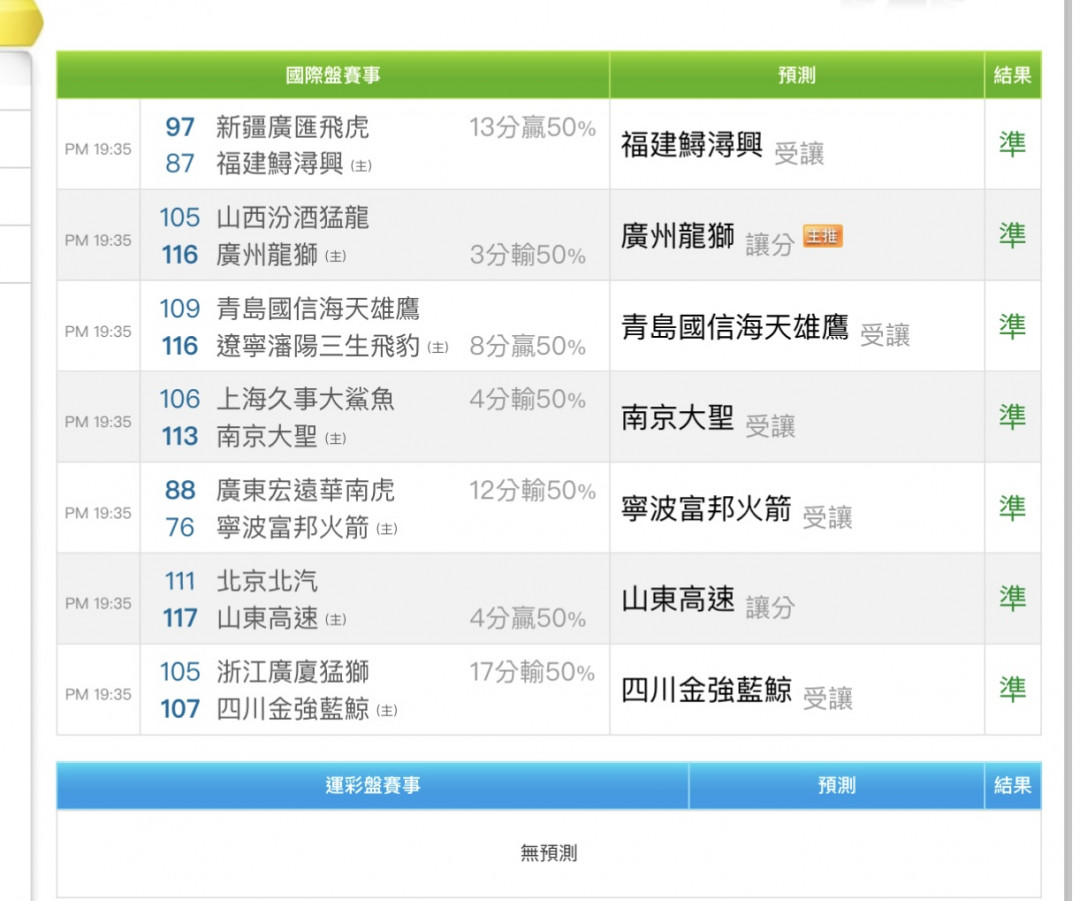Click score 111 beside 北京北汽

[x=180, y=581]
